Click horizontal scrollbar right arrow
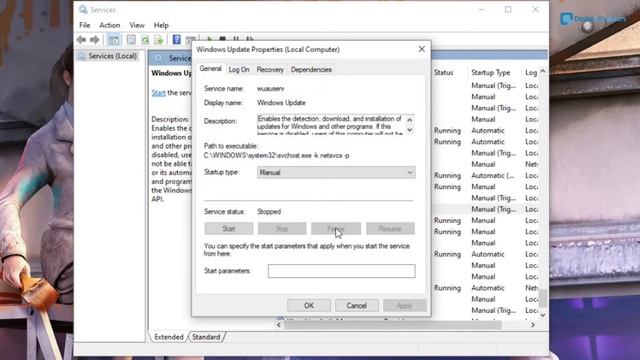The height and width of the screenshot is (360, 640). click(x=533, y=325)
